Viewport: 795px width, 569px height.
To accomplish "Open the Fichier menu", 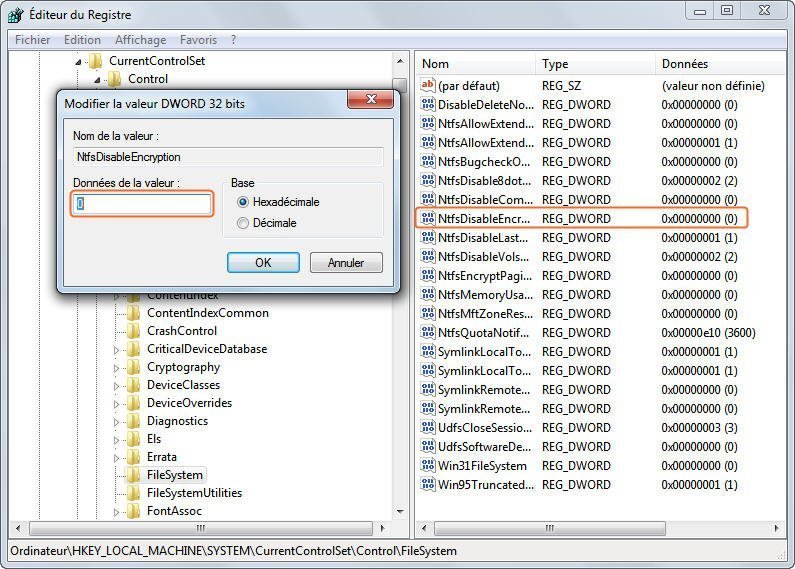I will click(x=32, y=40).
